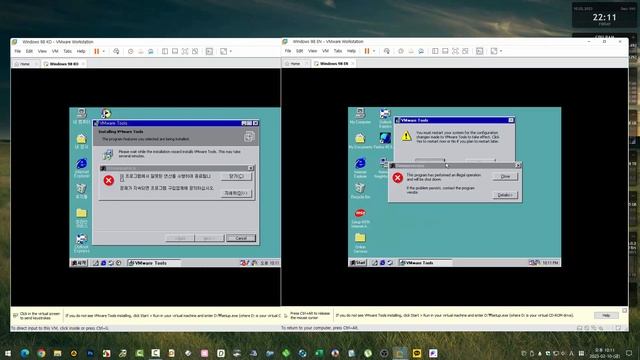640x360 pixels.
Task: Open View menu in Windows 98 EN window
Action: pyautogui.click(x=312, y=51)
